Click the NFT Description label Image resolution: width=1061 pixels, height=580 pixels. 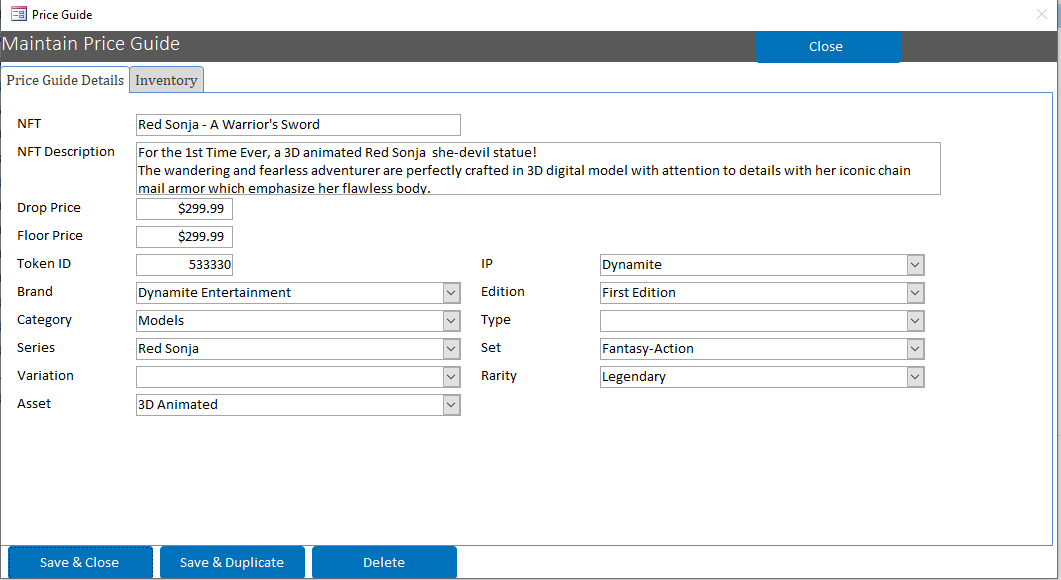[66, 152]
